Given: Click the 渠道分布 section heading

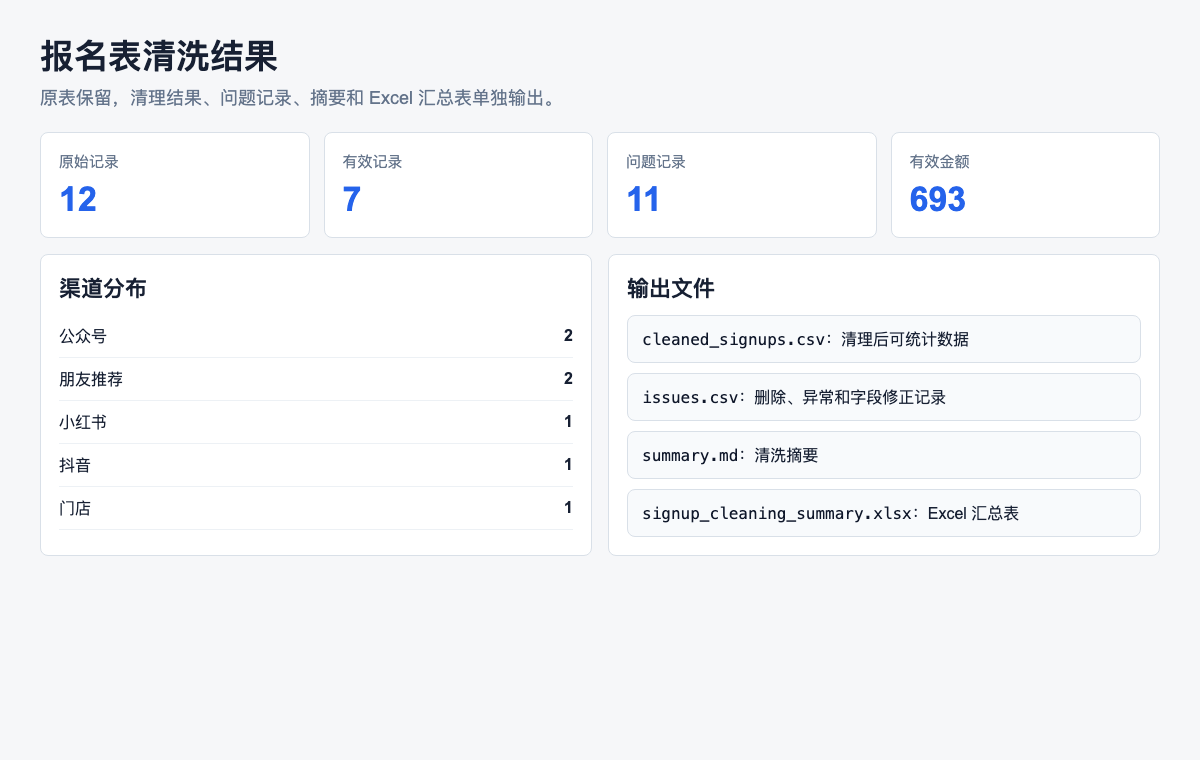Looking at the screenshot, I should (103, 289).
